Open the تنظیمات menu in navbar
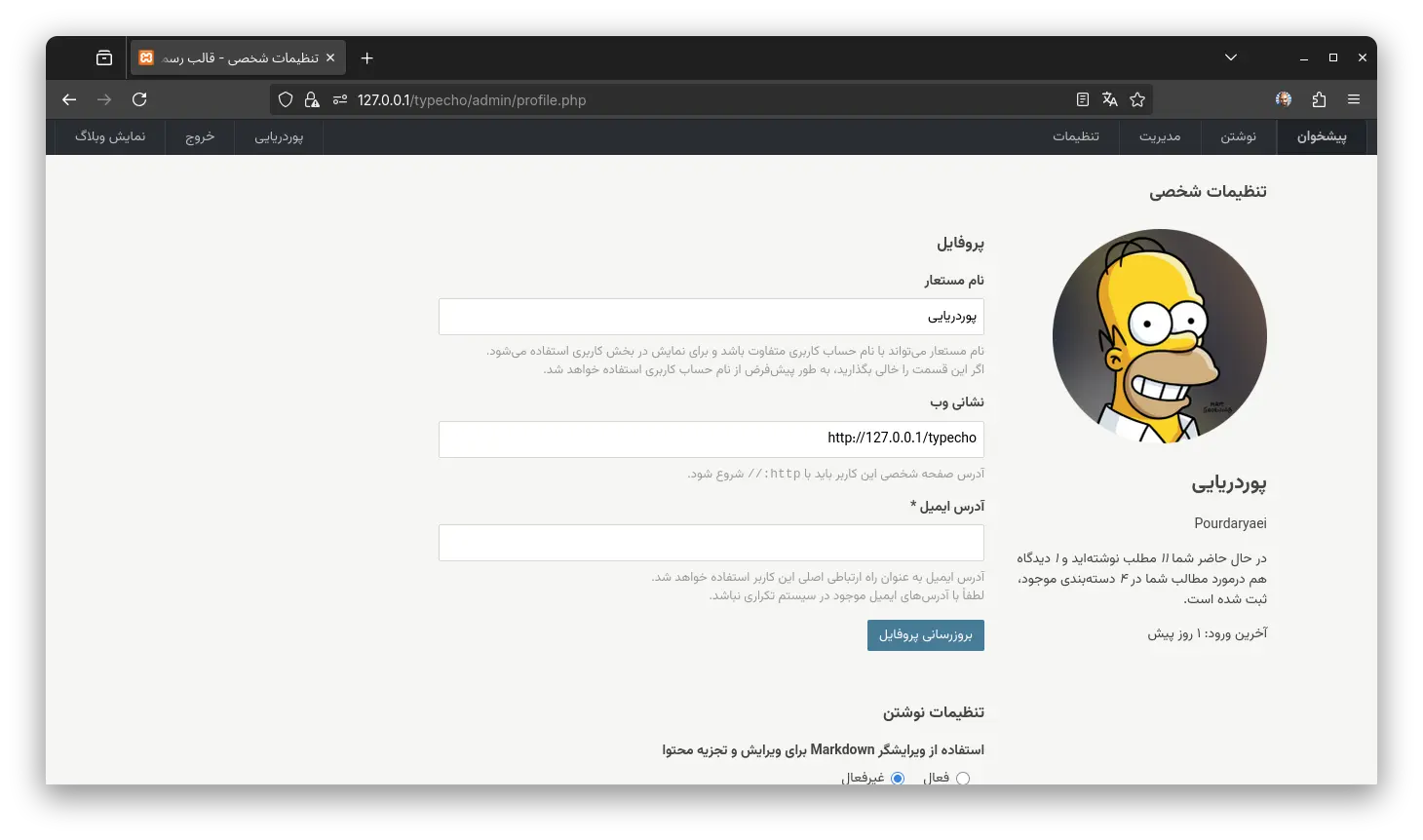The width and height of the screenshot is (1423, 840). 1075,136
